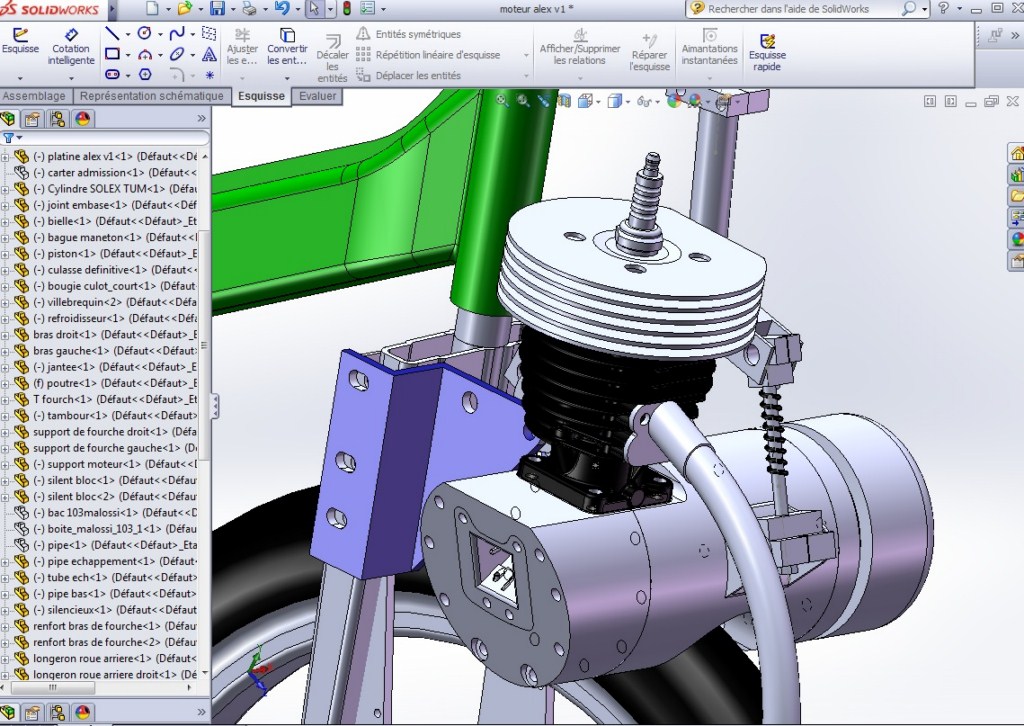This screenshot has height=726, width=1024.
Task: Click the Esquisse rapide tool
Action: click(767, 52)
